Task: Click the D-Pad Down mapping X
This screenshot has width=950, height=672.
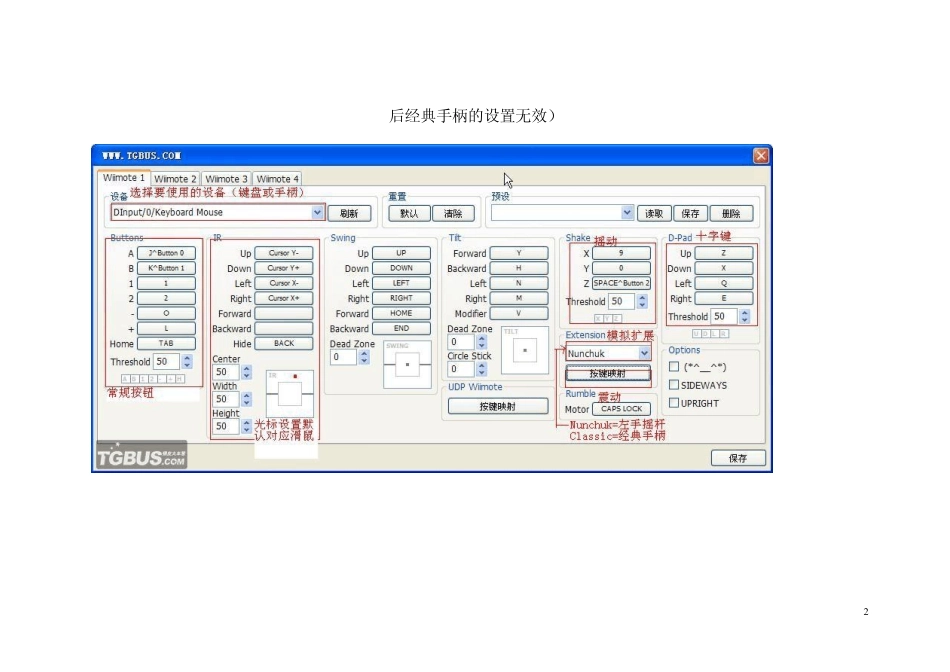Action: coord(723,268)
